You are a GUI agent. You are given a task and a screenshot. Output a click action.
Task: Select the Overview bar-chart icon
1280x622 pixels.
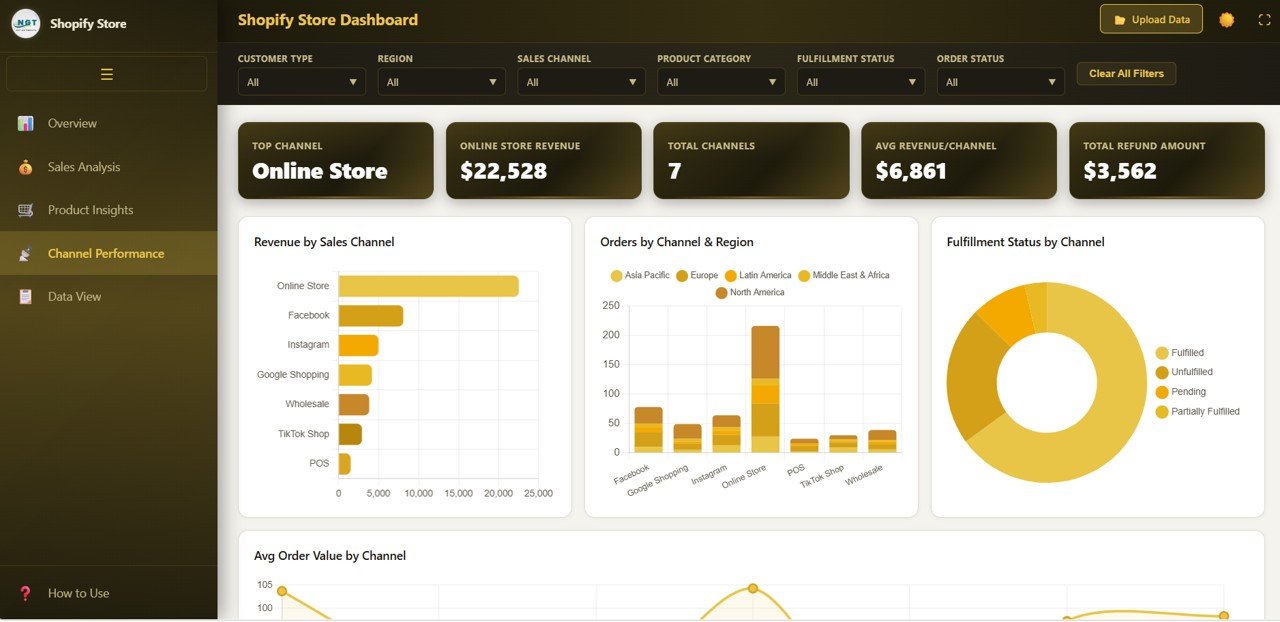[25, 123]
